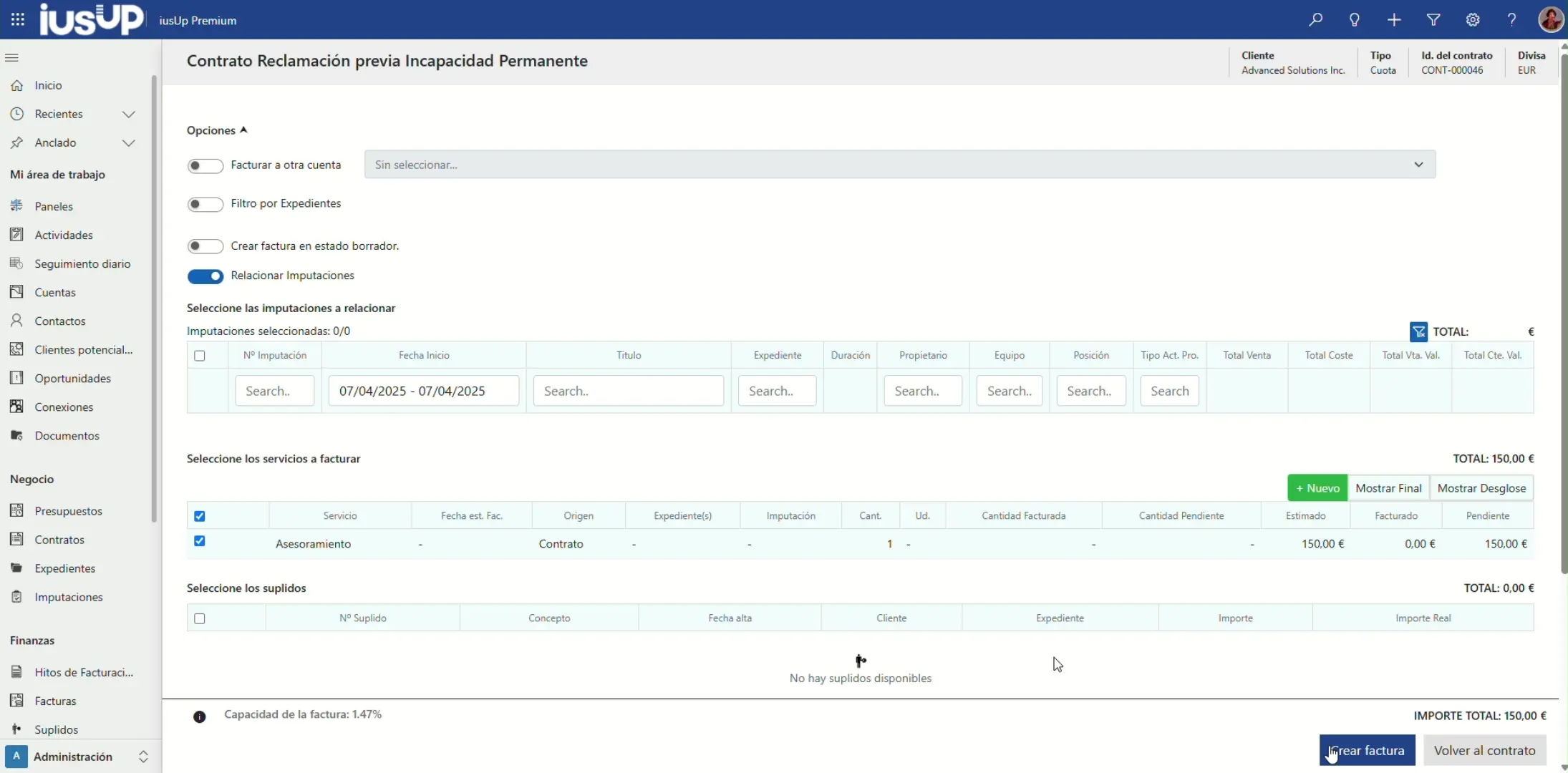Collapse sidebar with the hamburger icon
1568x773 pixels.
12,57
